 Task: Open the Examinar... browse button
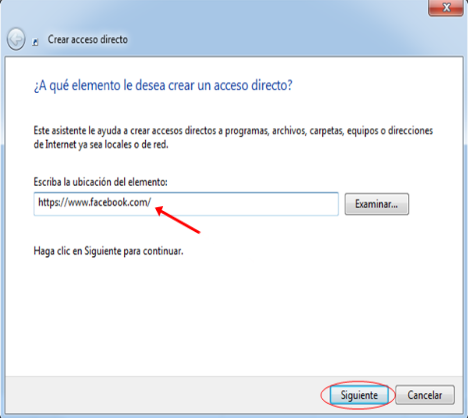click(377, 204)
